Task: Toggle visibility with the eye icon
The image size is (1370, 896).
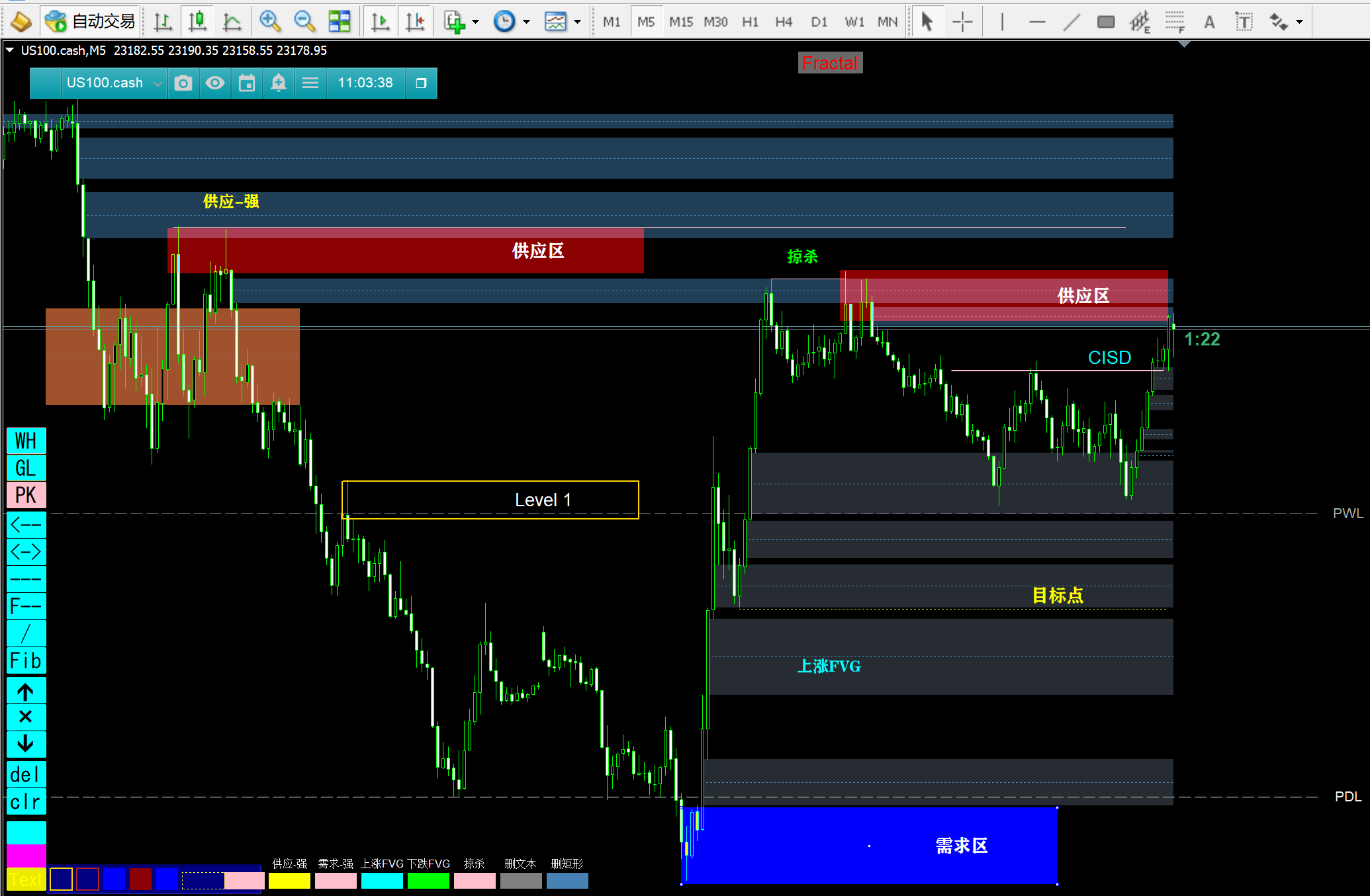Action: tap(215, 83)
